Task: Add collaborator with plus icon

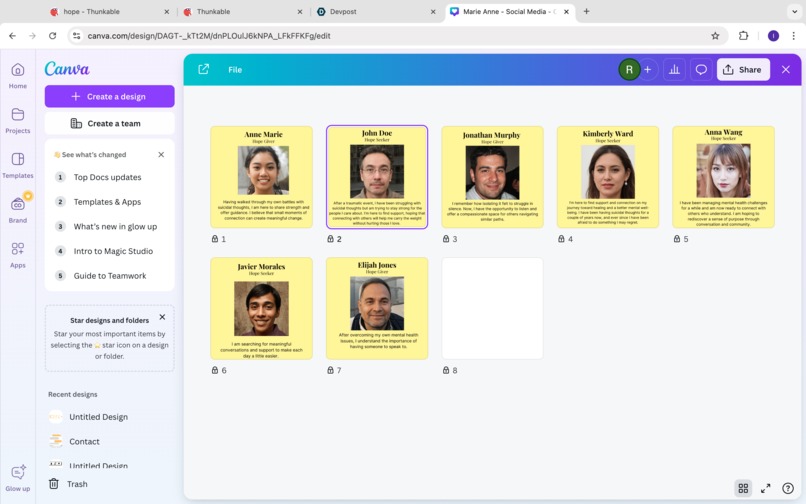Action: click(x=648, y=69)
